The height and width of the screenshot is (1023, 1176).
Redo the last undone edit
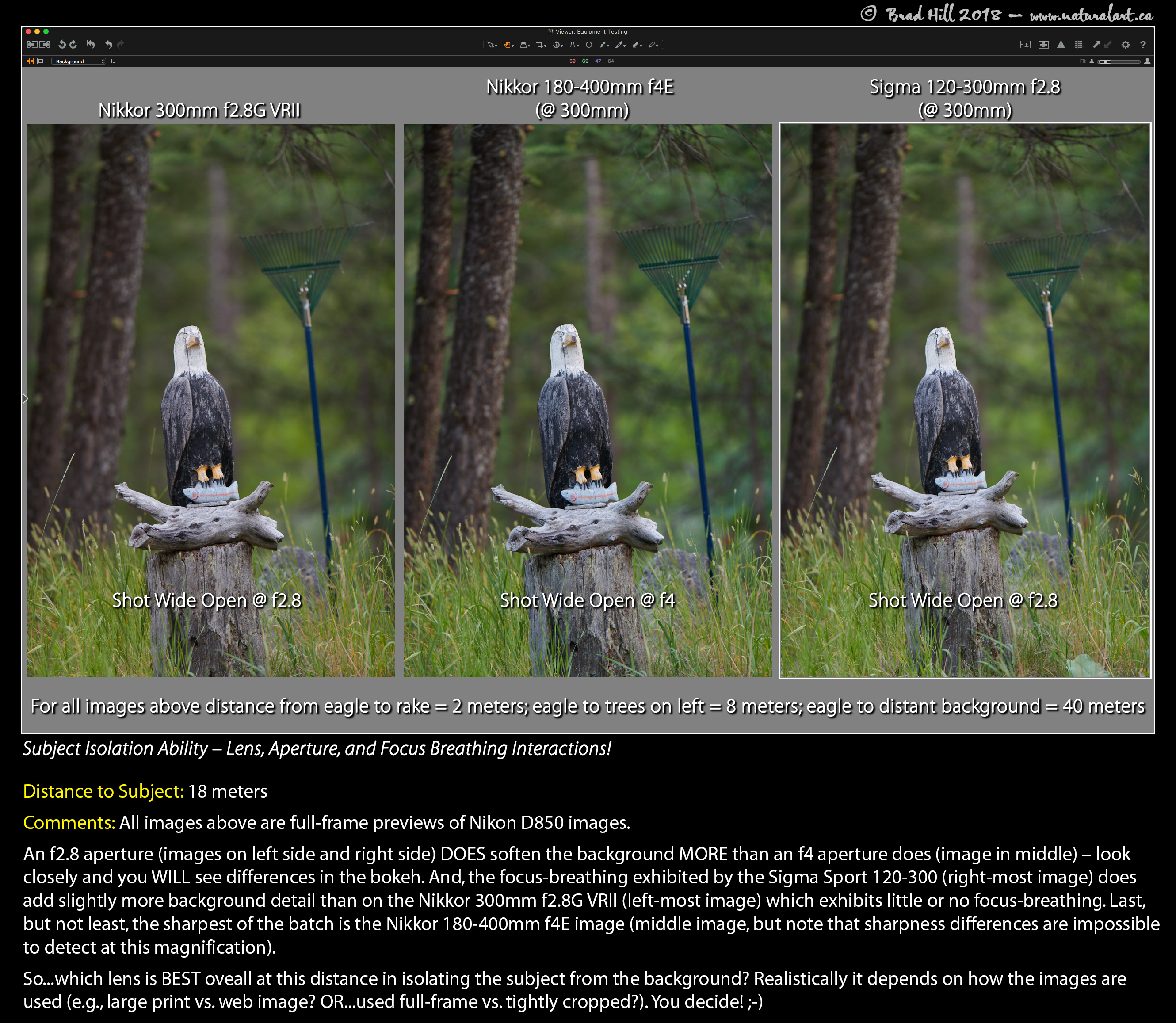pos(120,45)
